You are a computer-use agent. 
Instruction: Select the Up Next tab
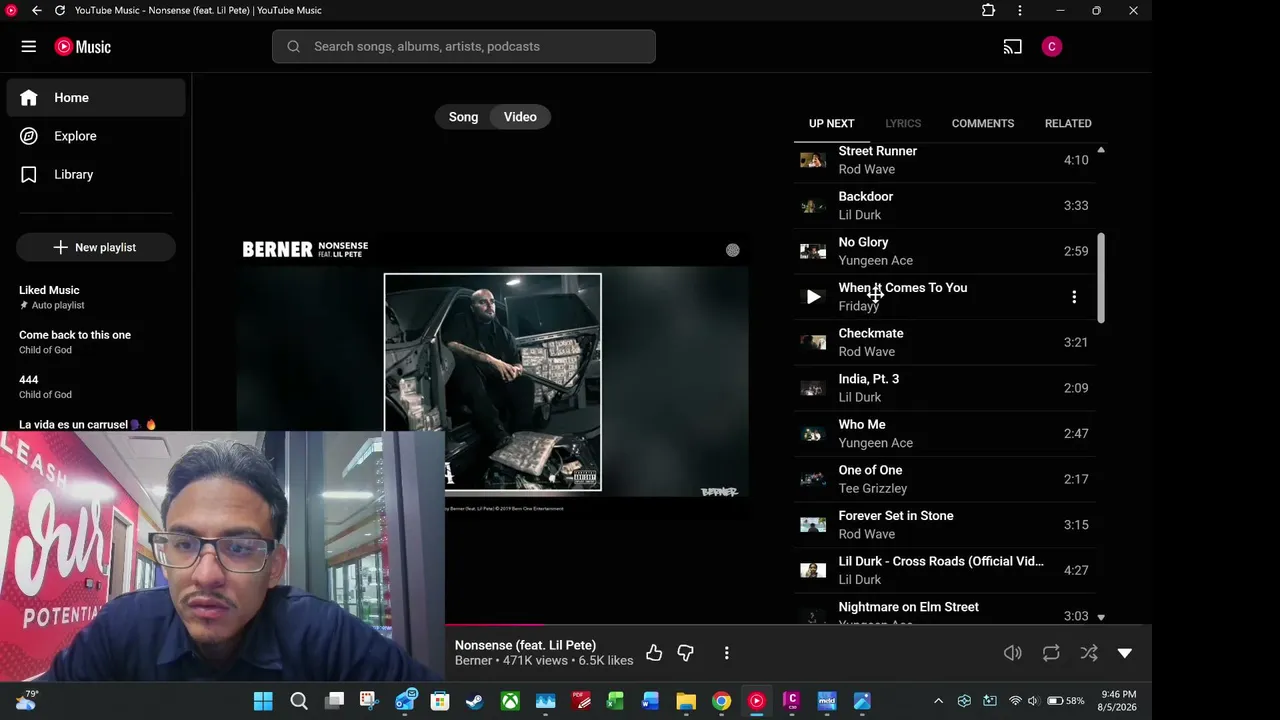click(832, 123)
